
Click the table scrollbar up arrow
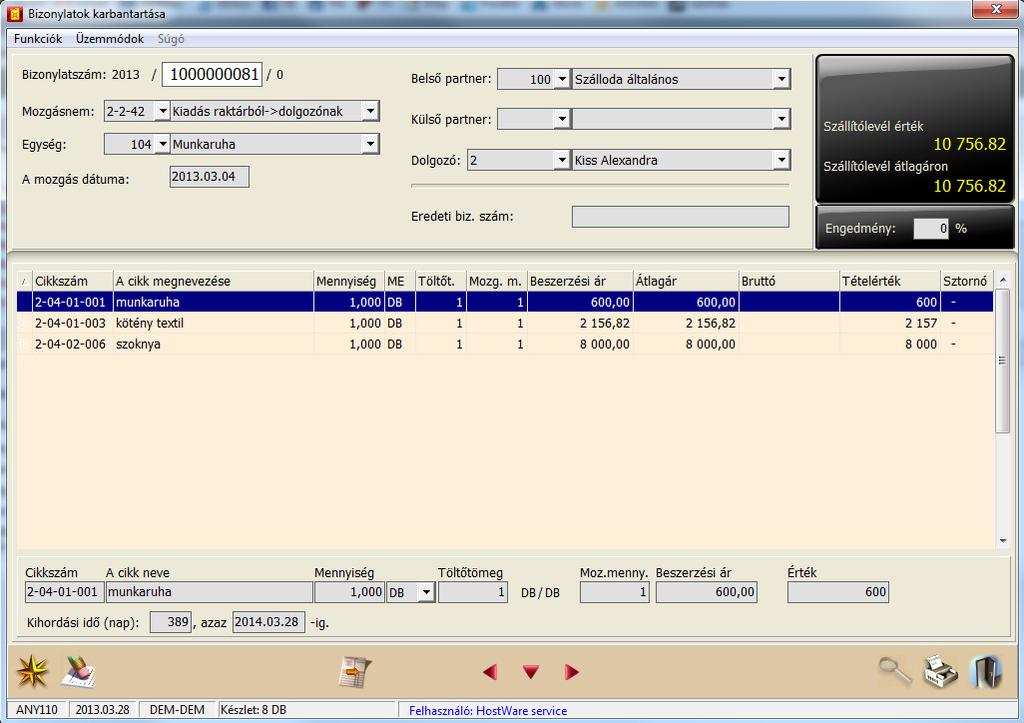click(1002, 280)
